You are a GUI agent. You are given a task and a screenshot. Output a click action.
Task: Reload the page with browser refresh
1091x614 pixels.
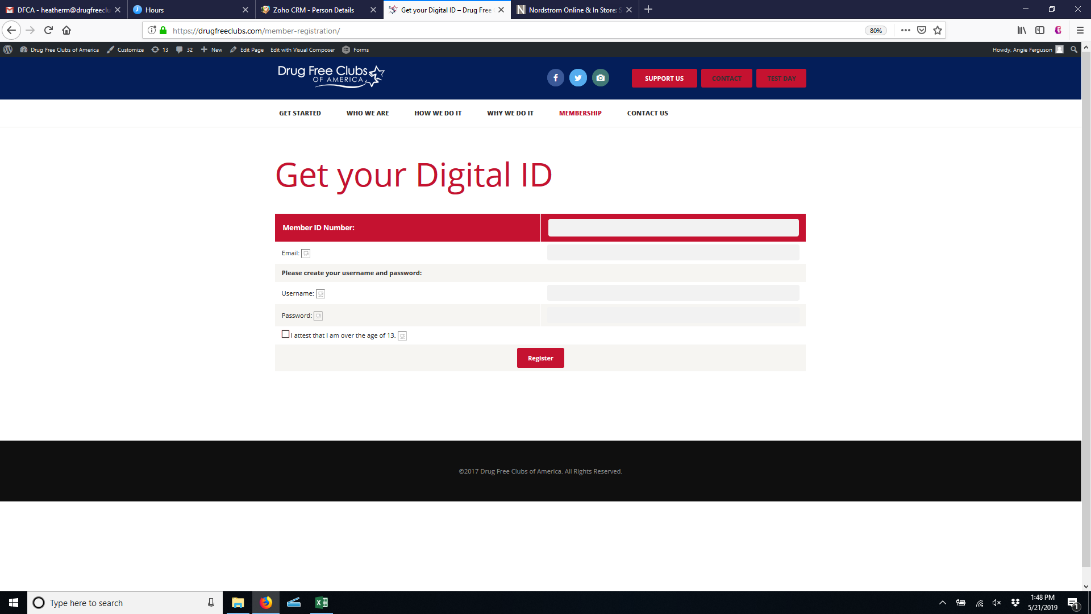[48, 31]
